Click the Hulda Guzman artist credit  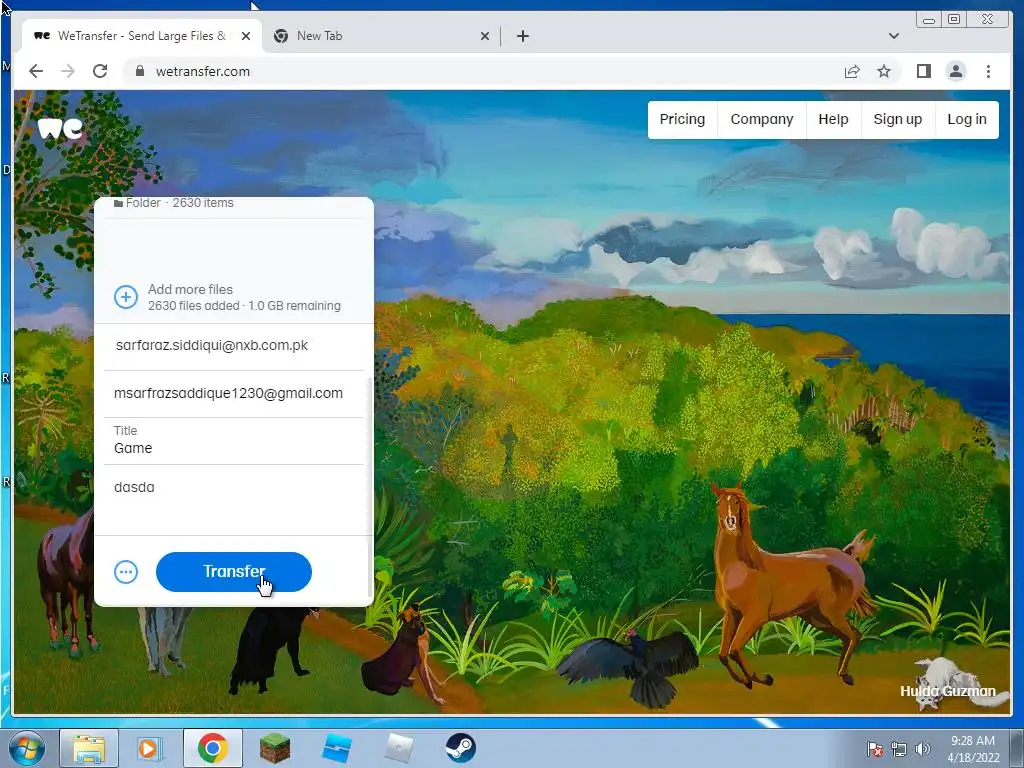(948, 691)
